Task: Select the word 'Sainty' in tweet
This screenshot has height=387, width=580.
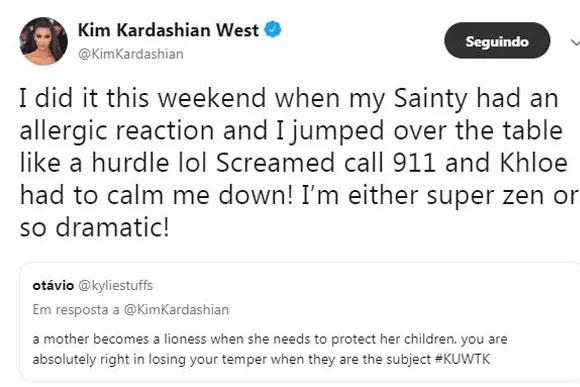Action: click(x=431, y=99)
